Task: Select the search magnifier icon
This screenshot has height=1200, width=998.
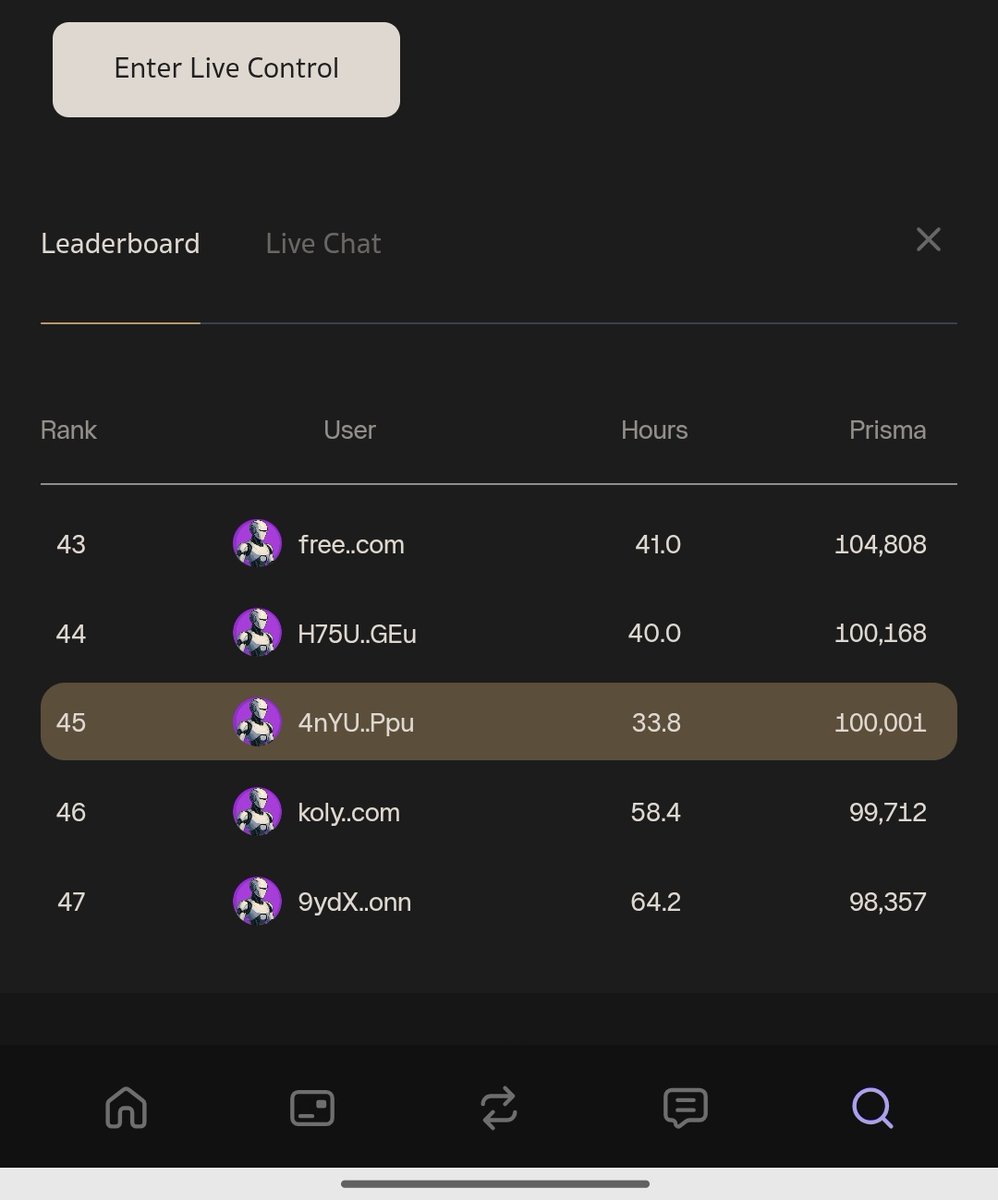Action: [872, 1108]
